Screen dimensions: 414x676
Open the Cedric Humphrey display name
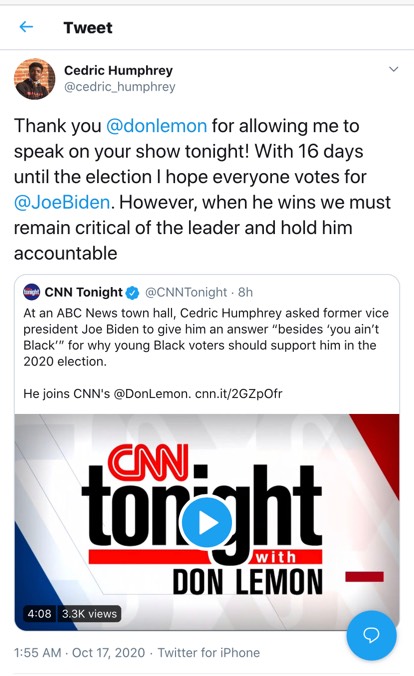pyautogui.click(x=119, y=70)
